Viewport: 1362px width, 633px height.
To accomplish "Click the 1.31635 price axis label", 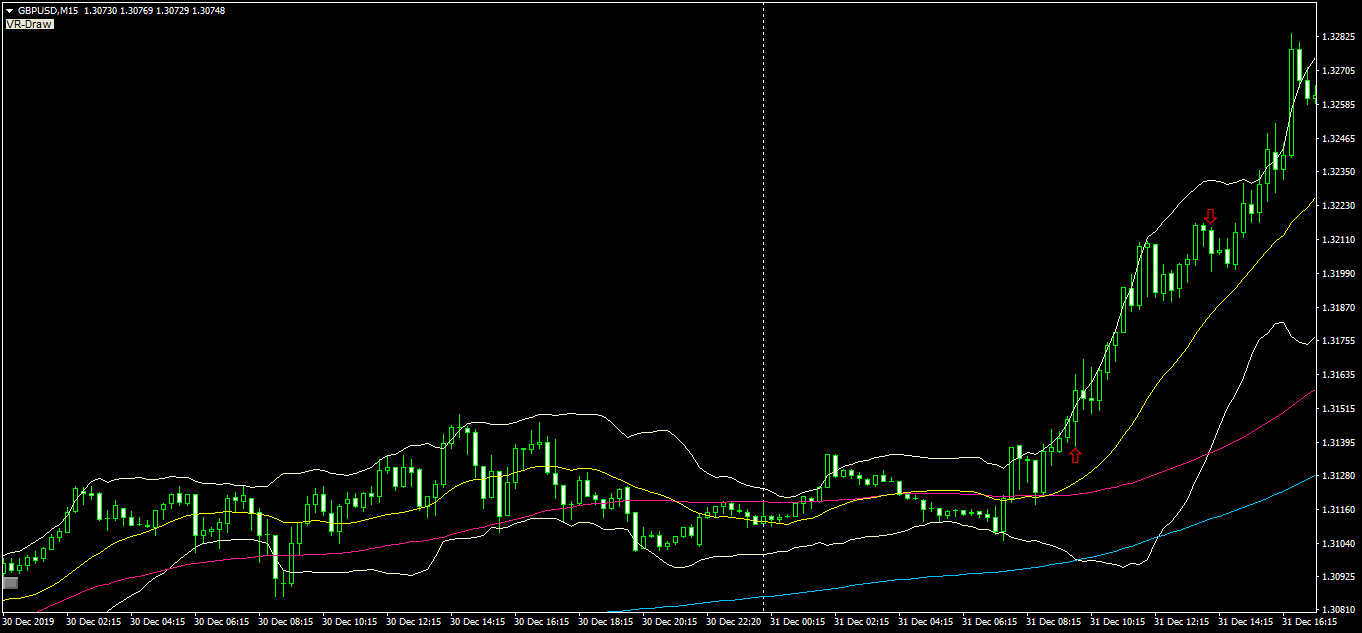I will point(1338,375).
